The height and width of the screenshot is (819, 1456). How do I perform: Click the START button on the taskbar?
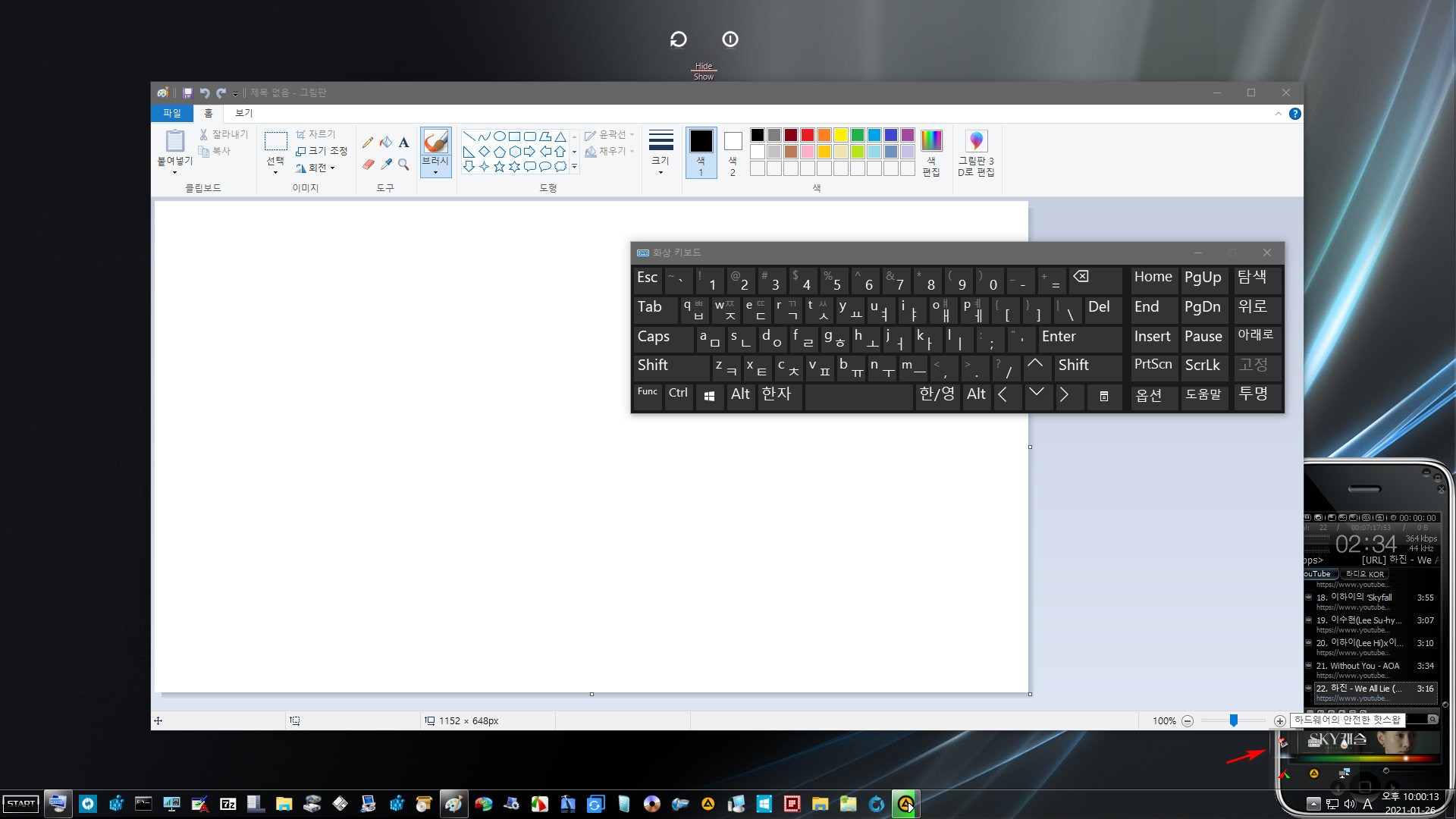pyautogui.click(x=21, y=804)
